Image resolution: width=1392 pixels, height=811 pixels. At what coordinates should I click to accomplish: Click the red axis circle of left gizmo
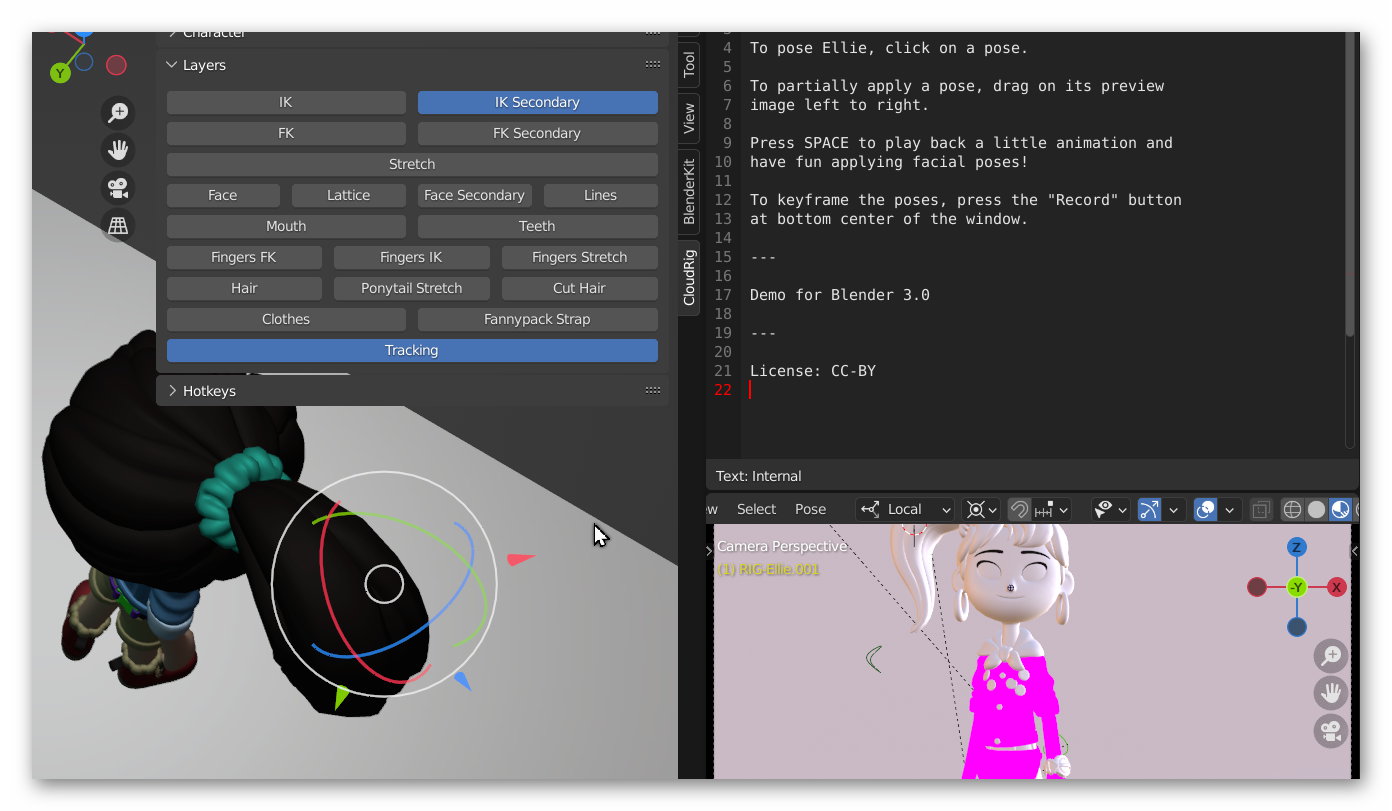pos(116,65)
